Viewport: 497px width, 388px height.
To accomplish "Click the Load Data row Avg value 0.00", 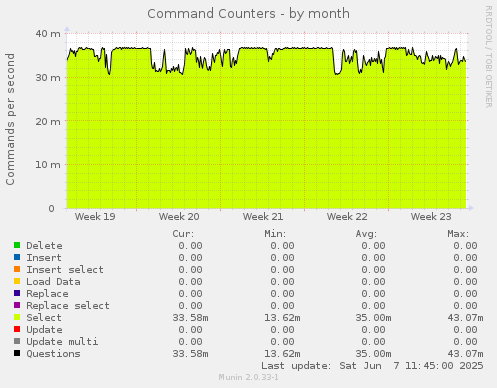I will click(373, 282).
